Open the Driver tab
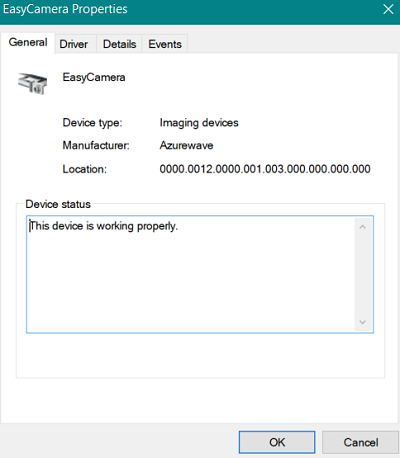 [x=74, y=44]
